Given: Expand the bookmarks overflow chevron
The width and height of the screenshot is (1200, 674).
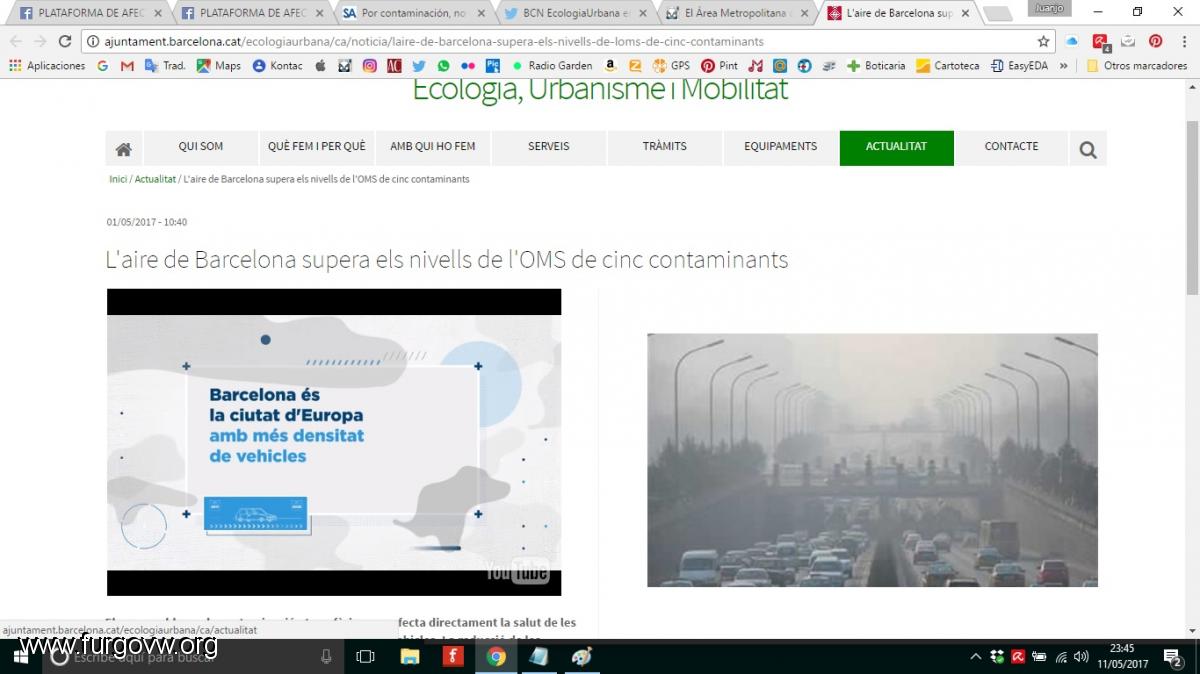Looking at the screenshot, I should pyautogui.click(x=1063, y=66).
